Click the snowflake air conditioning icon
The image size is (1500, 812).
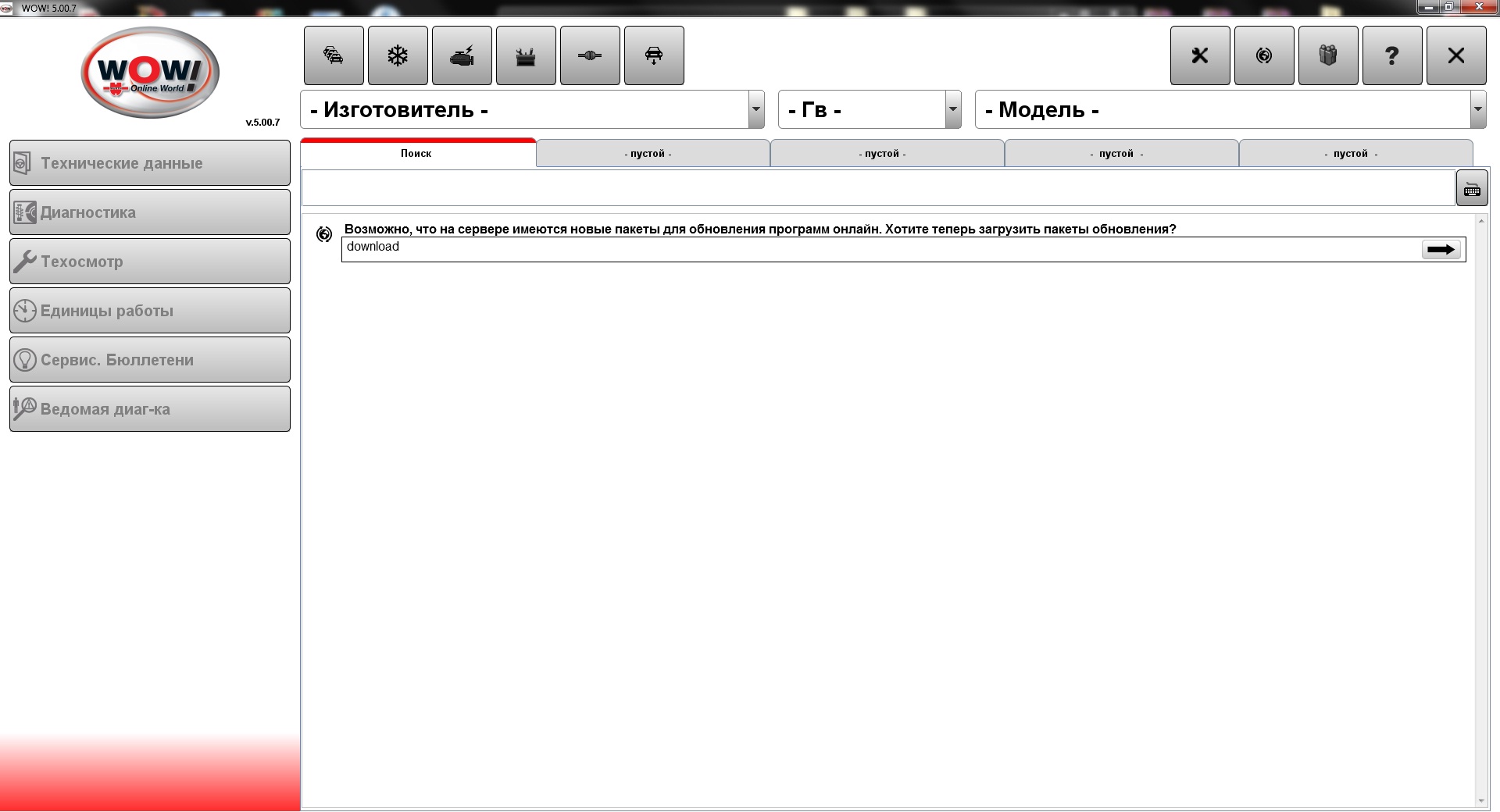(x=398, y=55)
